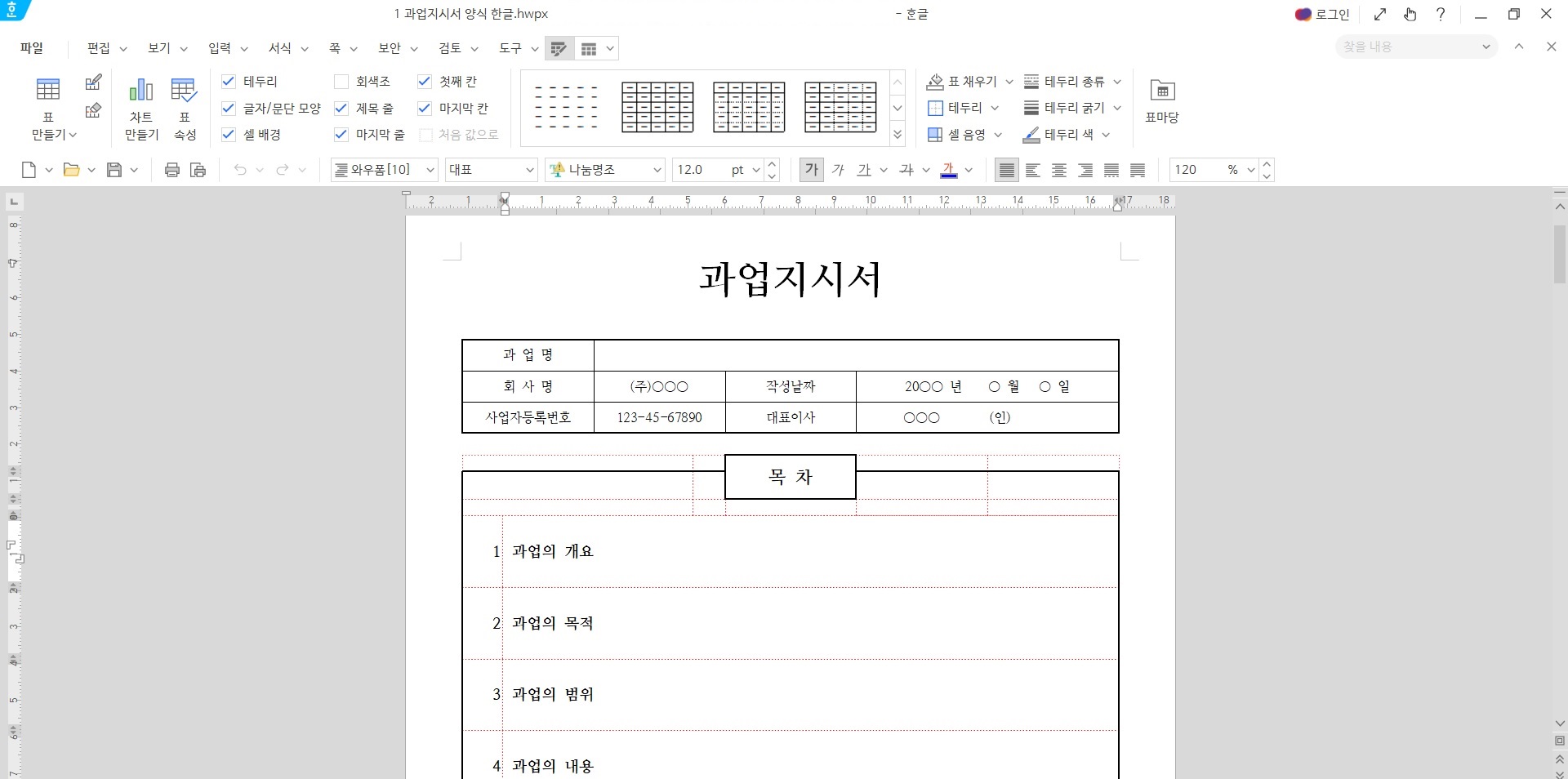The image size is (1568, 779).
Task: Click the full screen arrows icon
Action: point(1380,14)
